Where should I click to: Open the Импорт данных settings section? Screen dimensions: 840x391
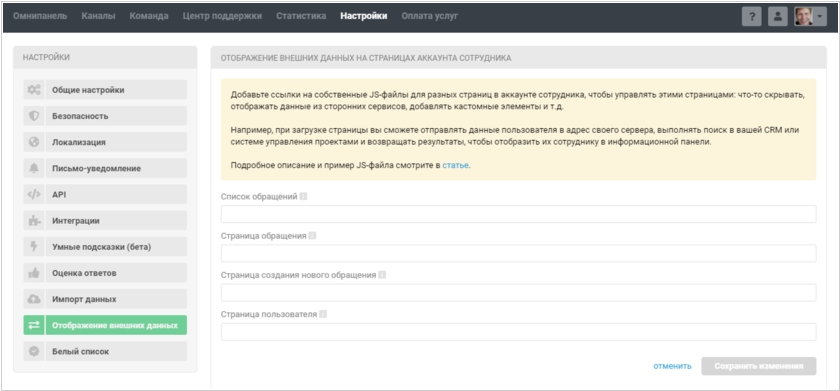105,299
